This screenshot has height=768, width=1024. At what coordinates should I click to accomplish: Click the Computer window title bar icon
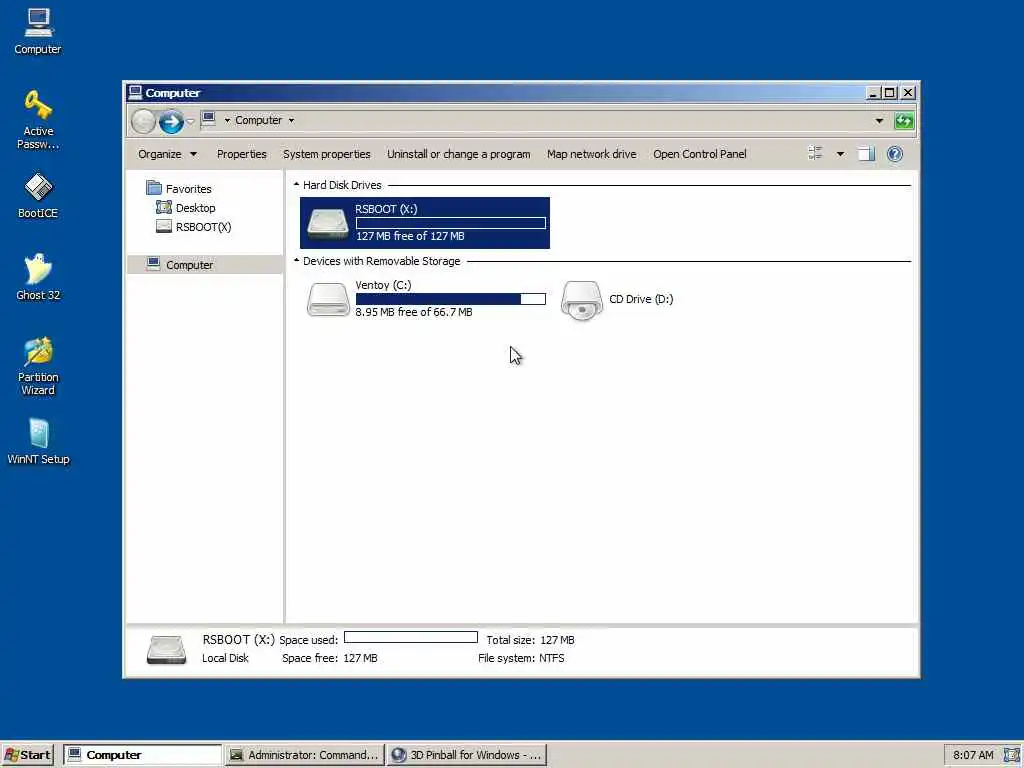(135, 92)
